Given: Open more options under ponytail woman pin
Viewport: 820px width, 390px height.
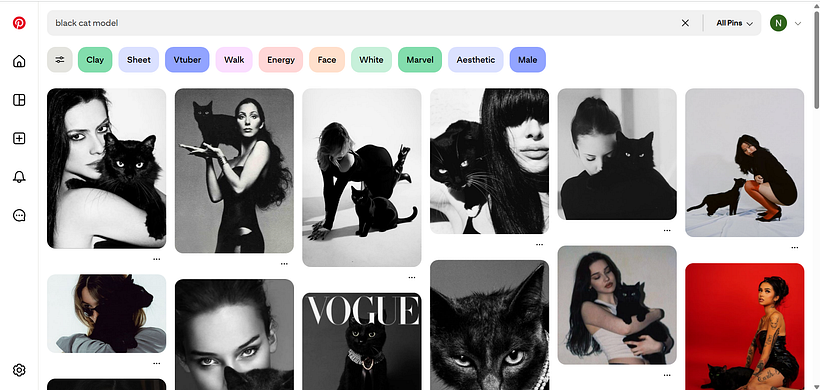Looking at the screenshot, I should (x=667, y=230).
